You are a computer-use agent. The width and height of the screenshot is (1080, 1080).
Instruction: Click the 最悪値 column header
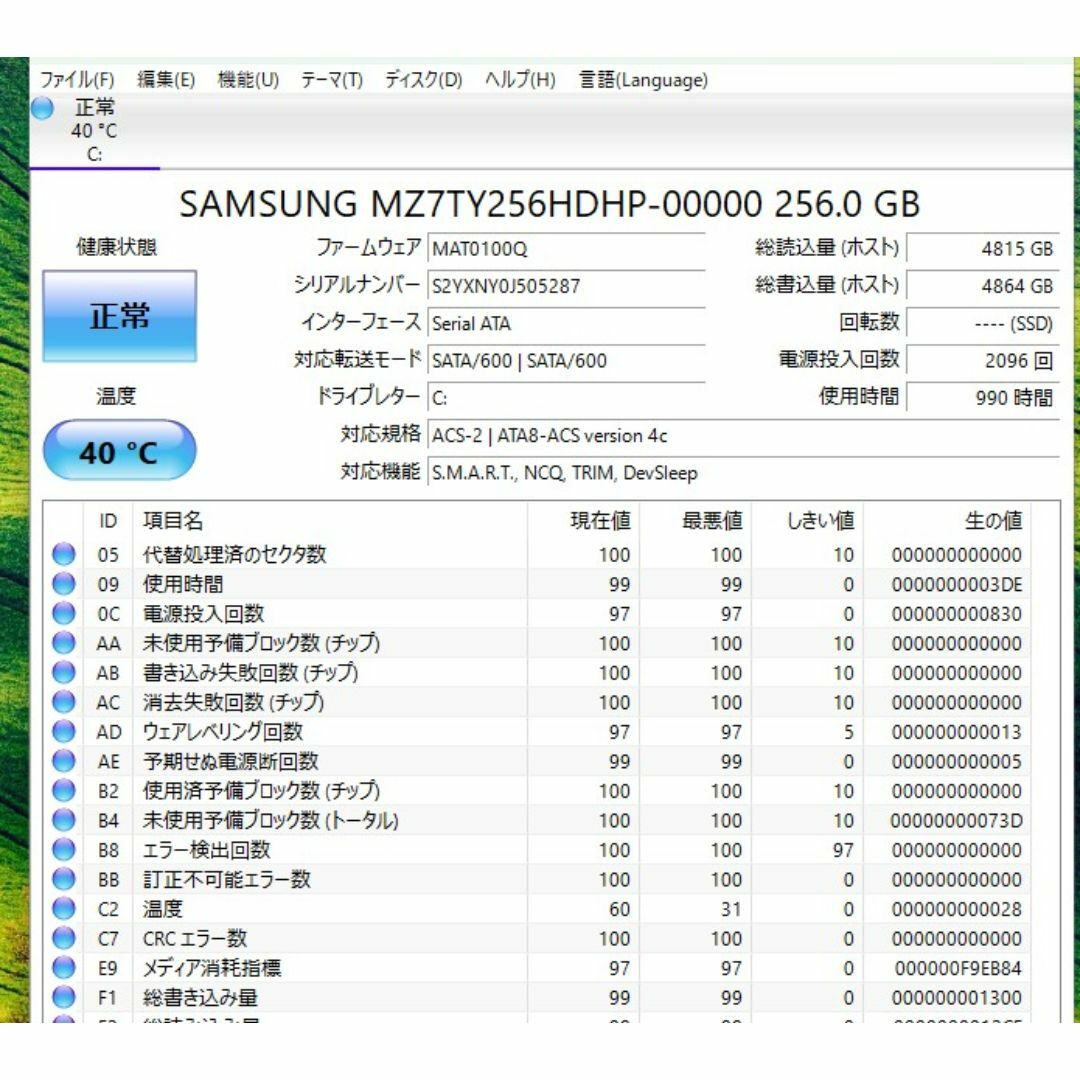[695, 521]
